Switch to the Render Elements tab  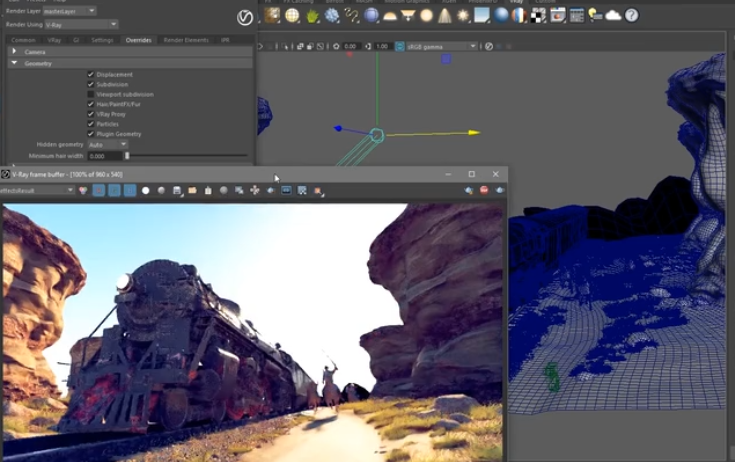click(x=186, y=40)
